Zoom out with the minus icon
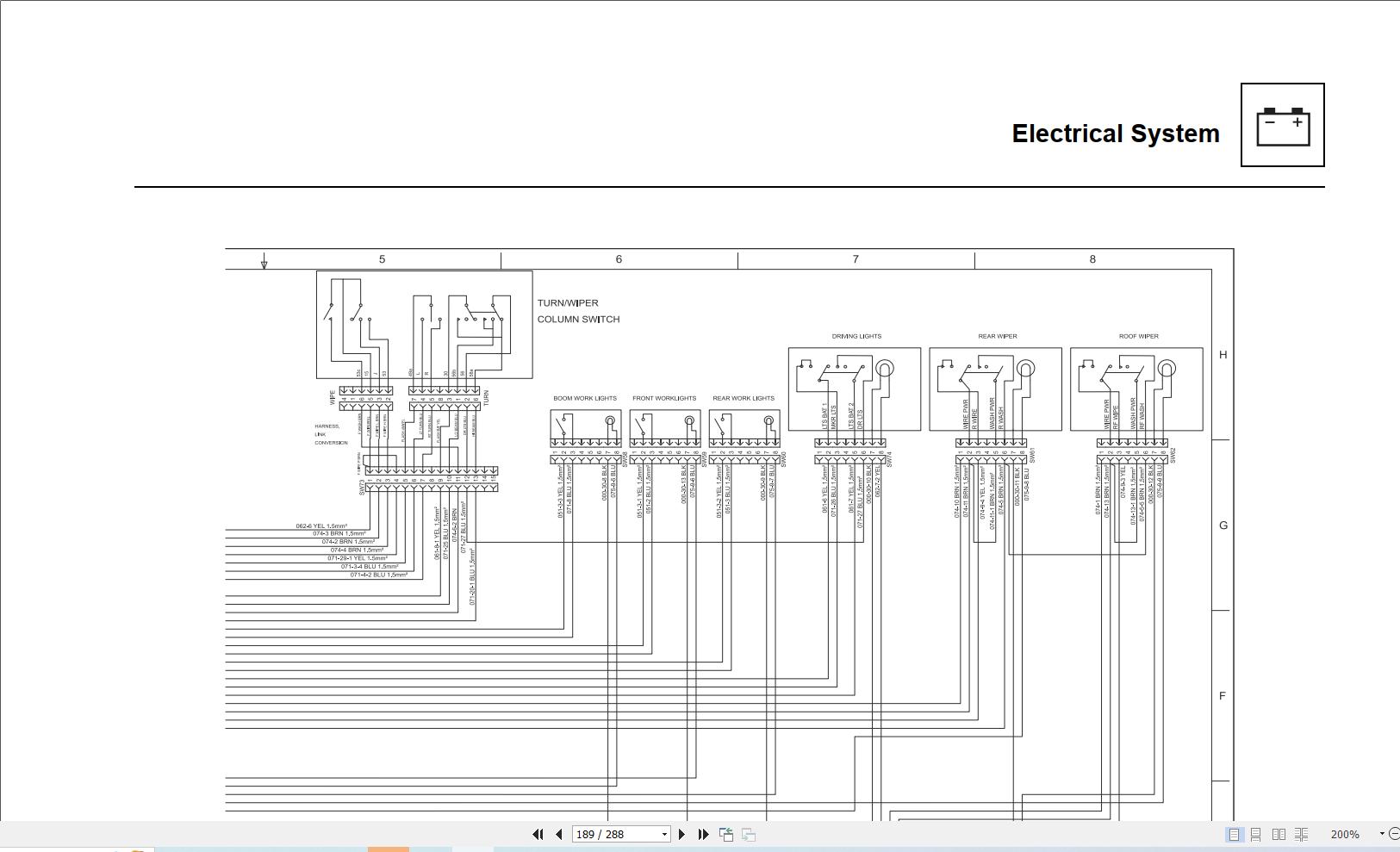This screenshot has width=1400, height=852. click(1394, 833)
